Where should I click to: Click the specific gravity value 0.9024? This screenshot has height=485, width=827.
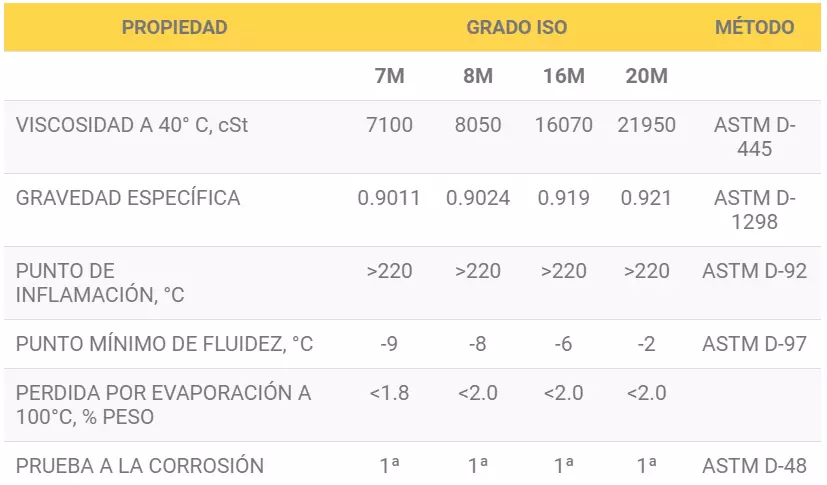tap(478, 198)
